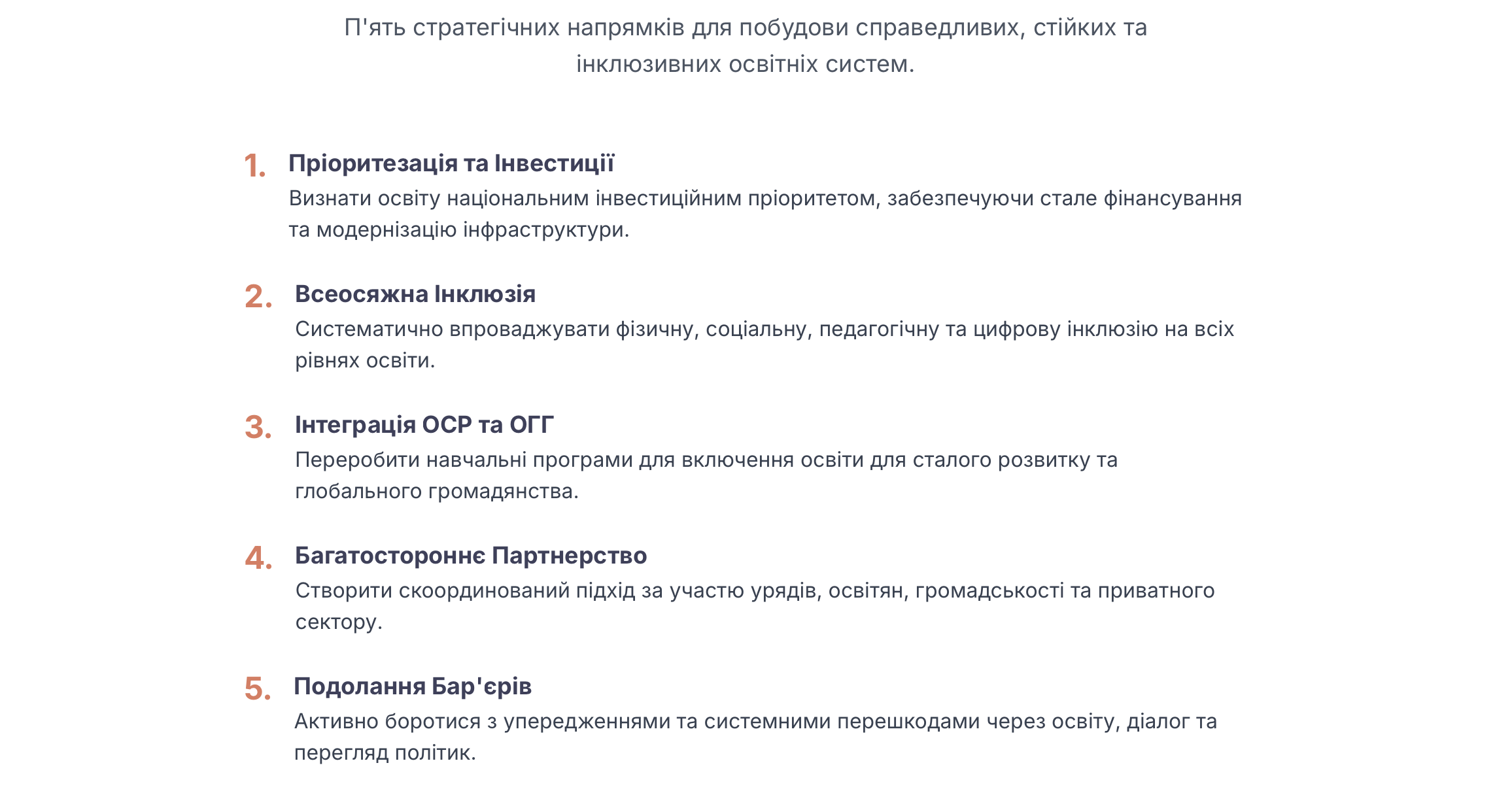
Task: Select heading Подолання Бар'єрів
Action: 413,686
